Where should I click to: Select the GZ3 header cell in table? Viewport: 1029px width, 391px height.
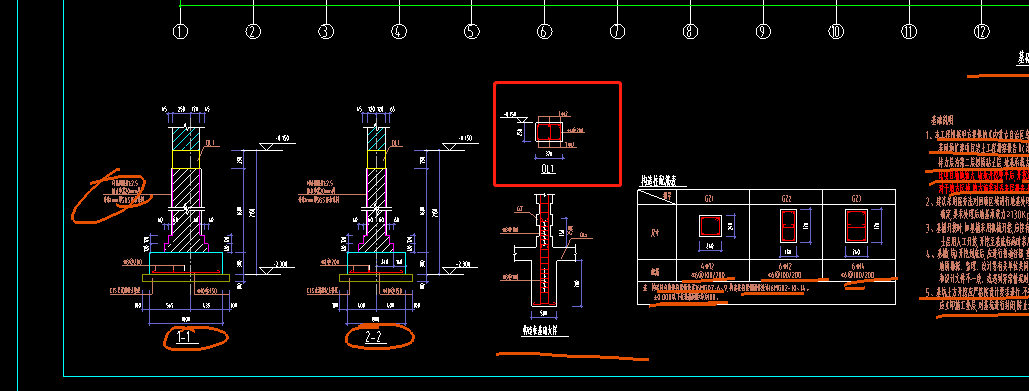[859, 197]
